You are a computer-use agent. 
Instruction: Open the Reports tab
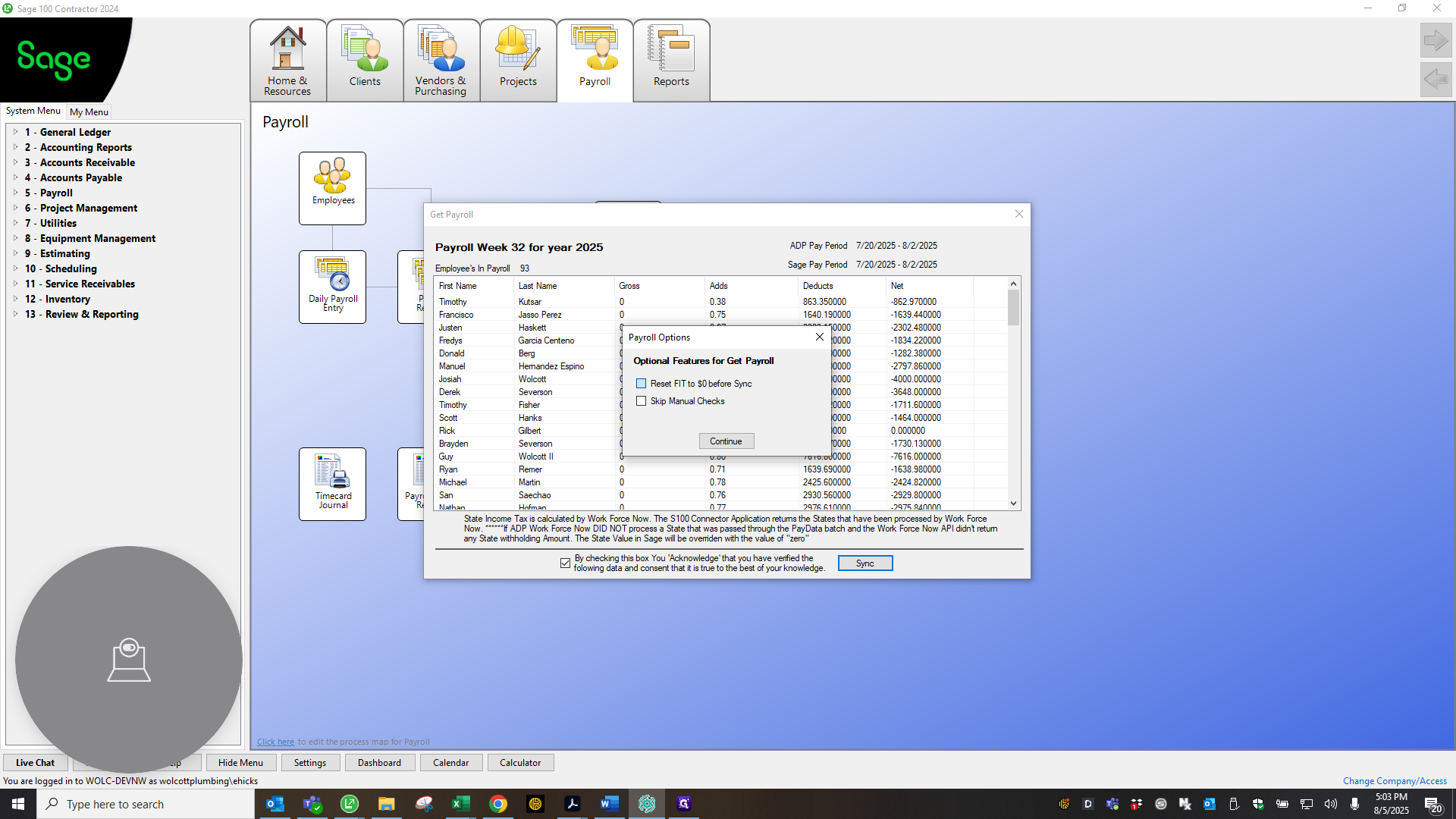point(672,61)
